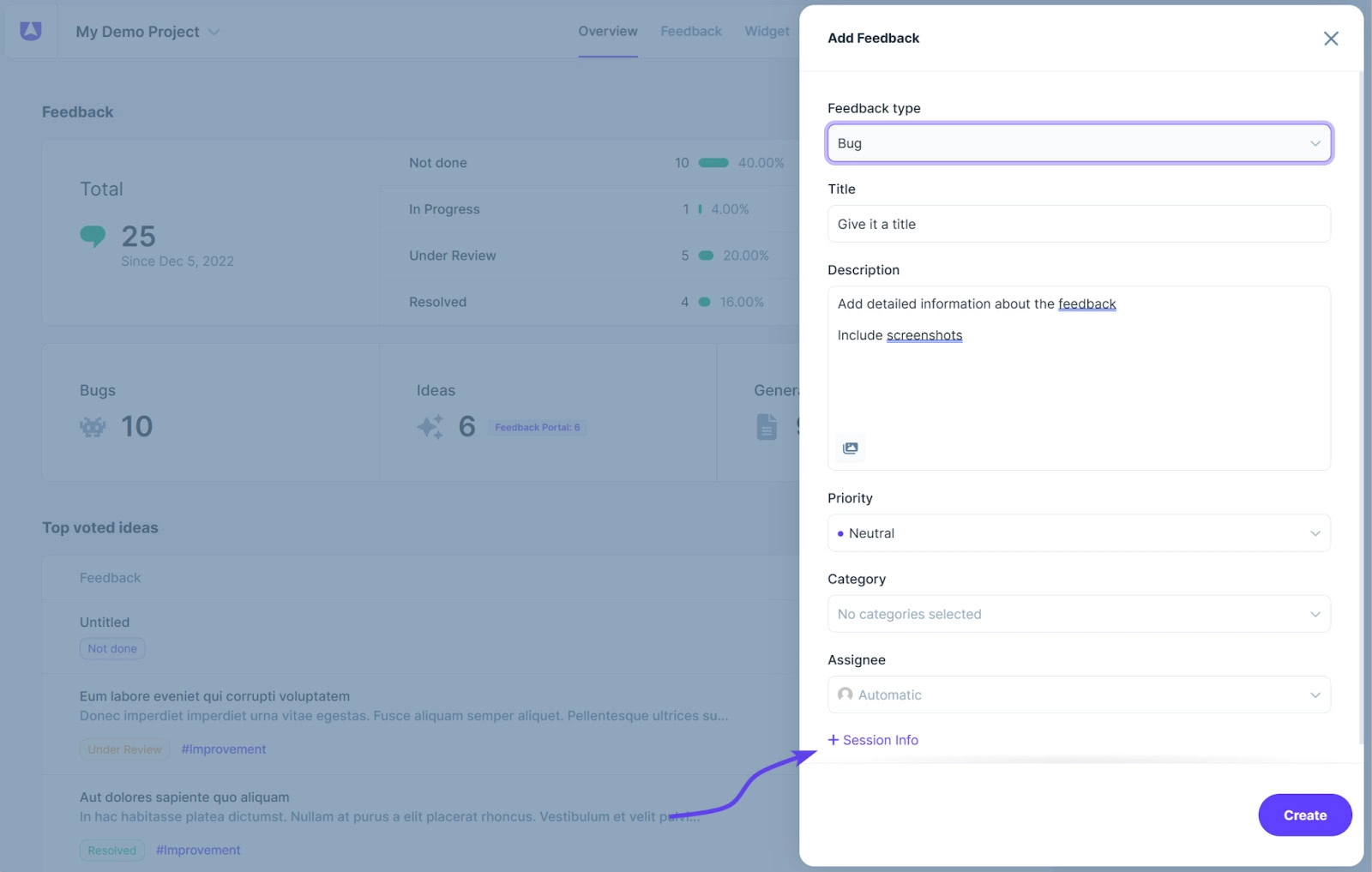This screenshot has height=872, width=1372.
Task: Open the Priority dropdown set to Neutral
Action: click(1078, 533)
